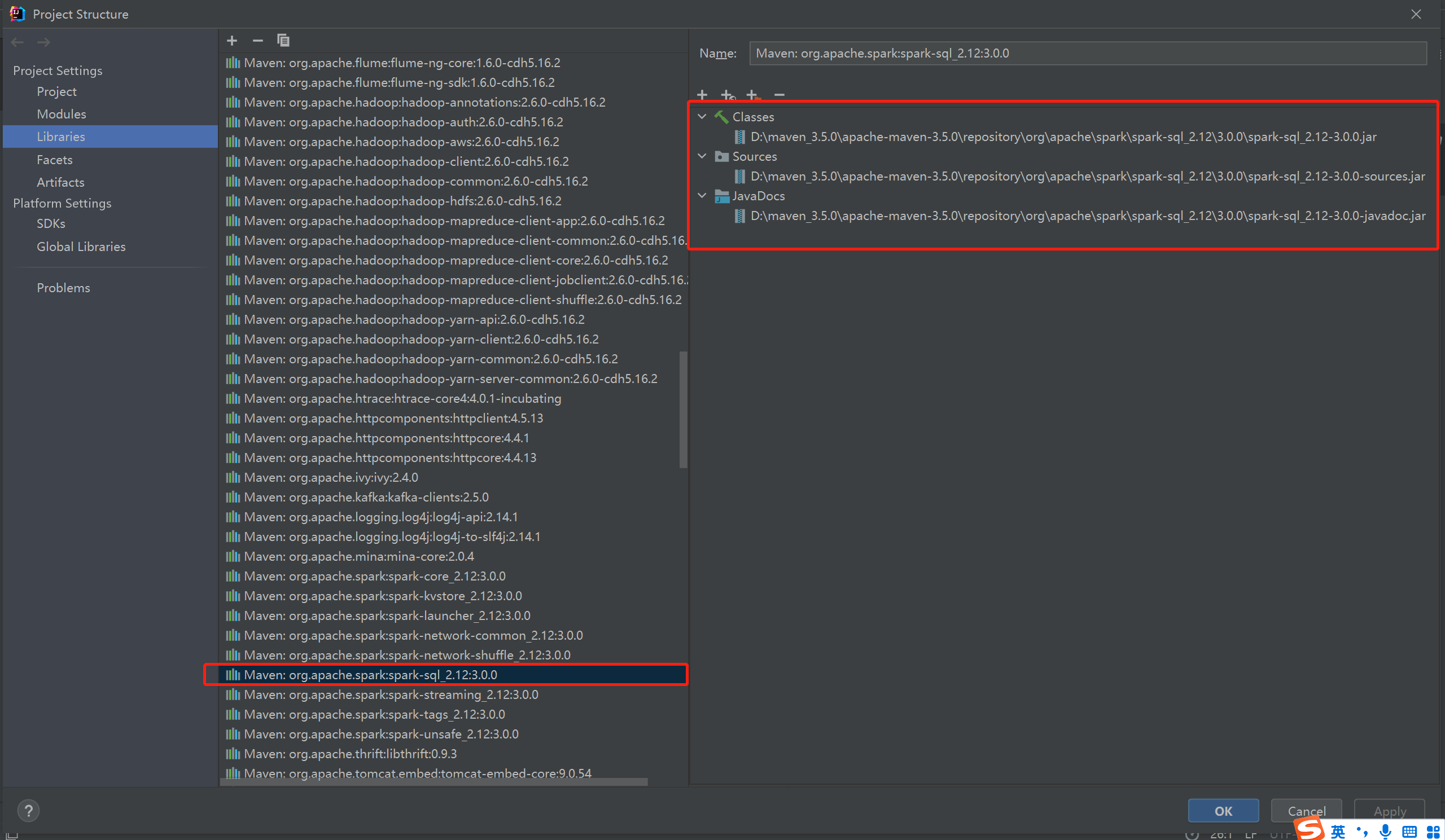This screenshot has width=1445, height=840.
Task: Click the Sources folder icon
Action: (x=721, y=156)
